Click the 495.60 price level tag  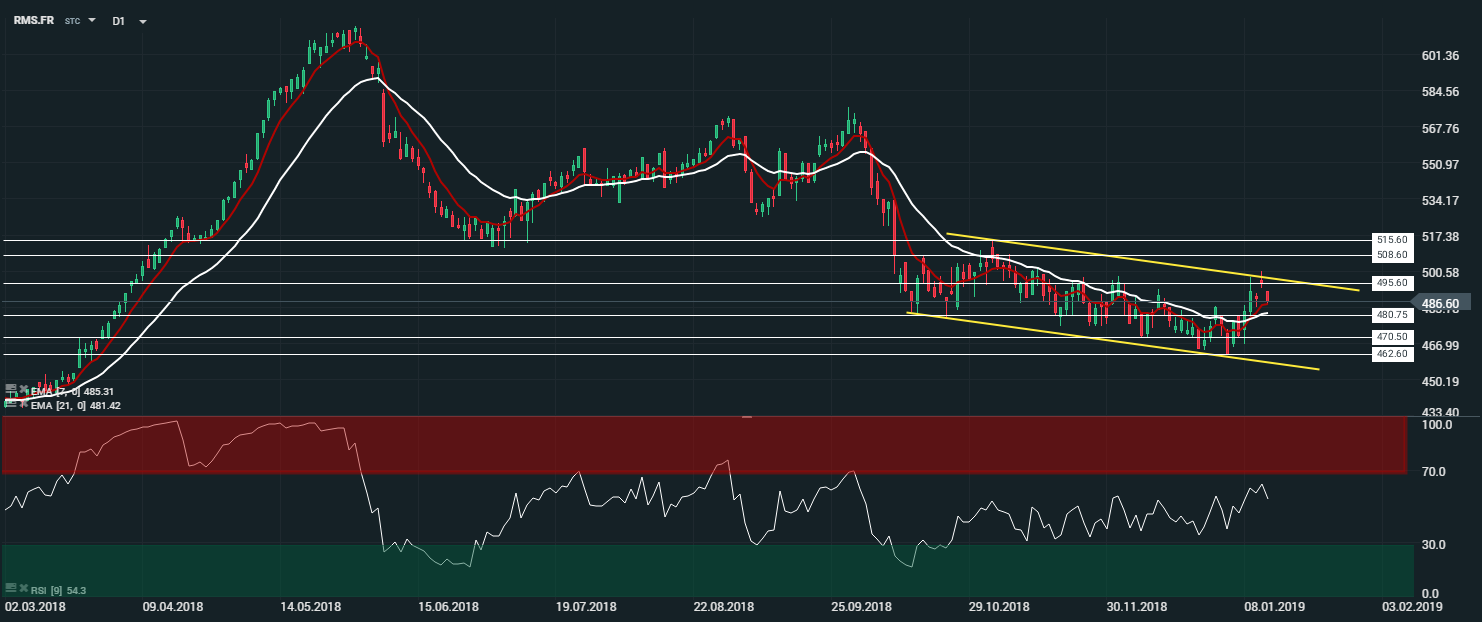coord(1391,283)
